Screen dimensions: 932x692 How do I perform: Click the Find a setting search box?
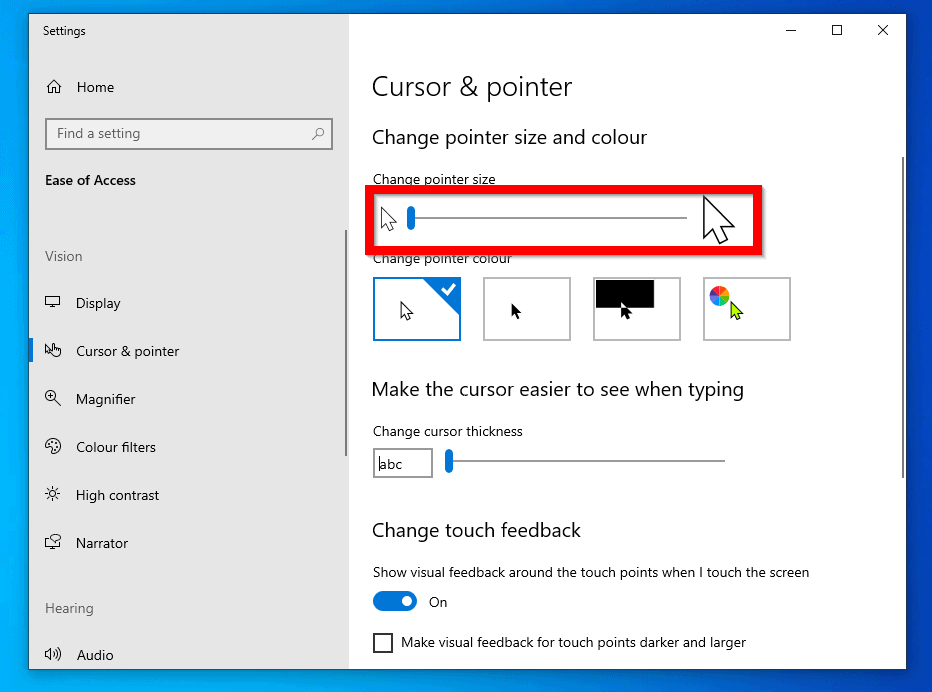coord(180,133)
